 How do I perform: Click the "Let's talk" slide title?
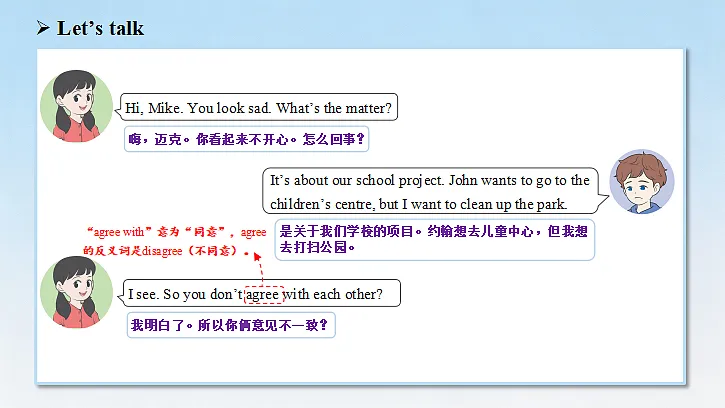pos(100,28)
